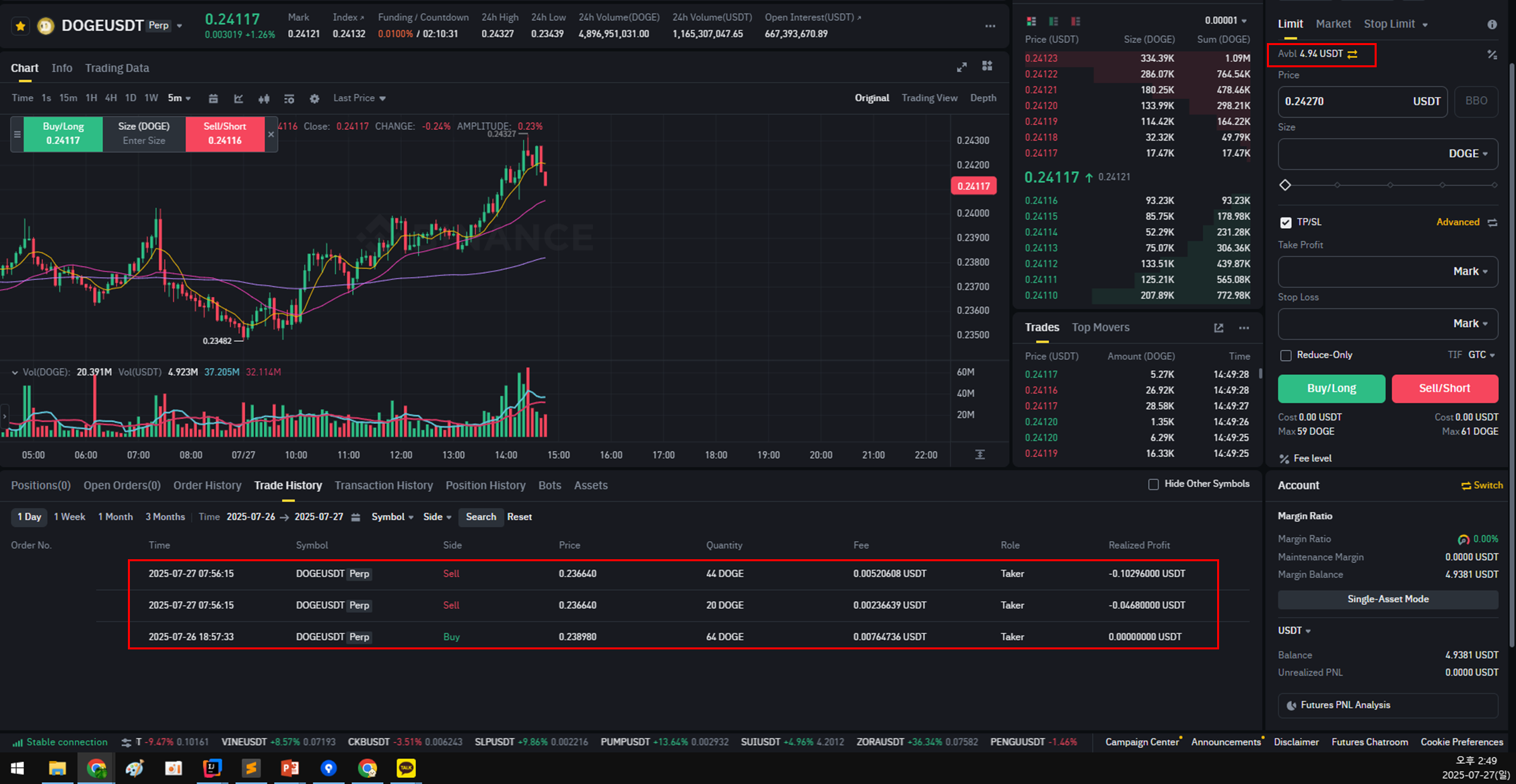The width and height of the screenshot is (1516, 784).
Task: Expand the chart to fullscreen
Action: click(x=961, y=67)
